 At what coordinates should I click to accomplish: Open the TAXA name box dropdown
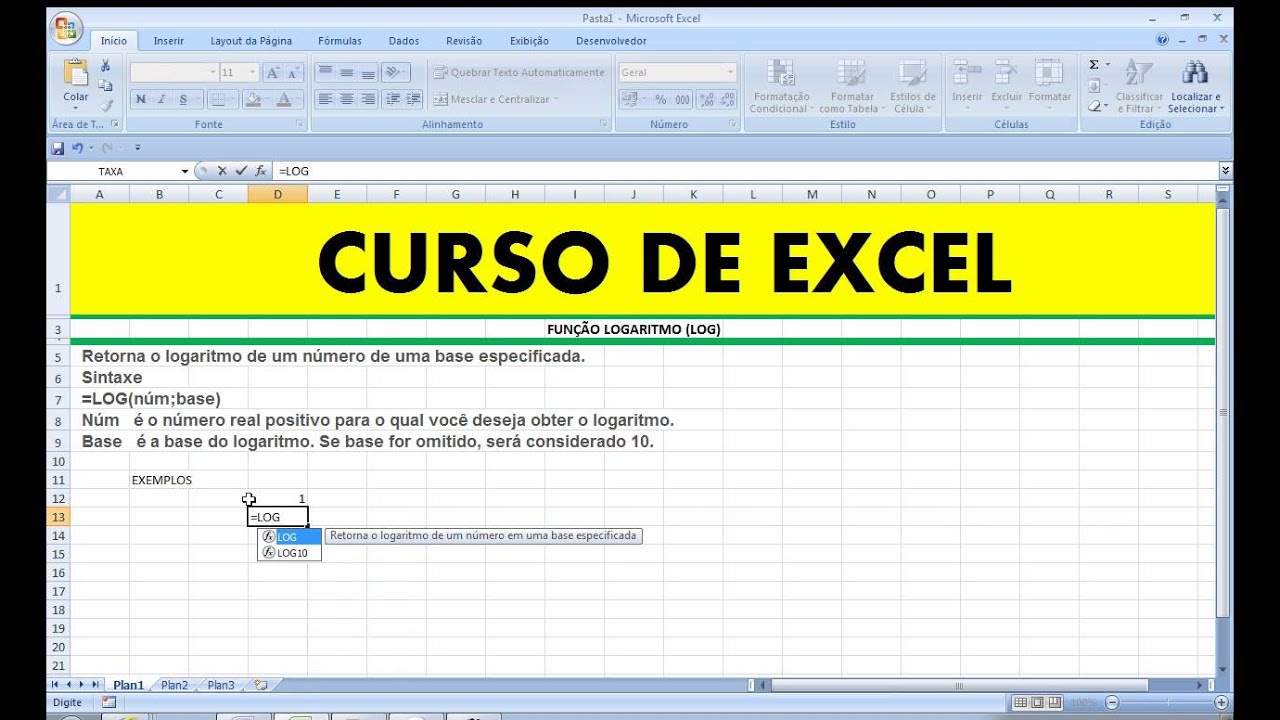pyautogui.click(x=185, y=171)
